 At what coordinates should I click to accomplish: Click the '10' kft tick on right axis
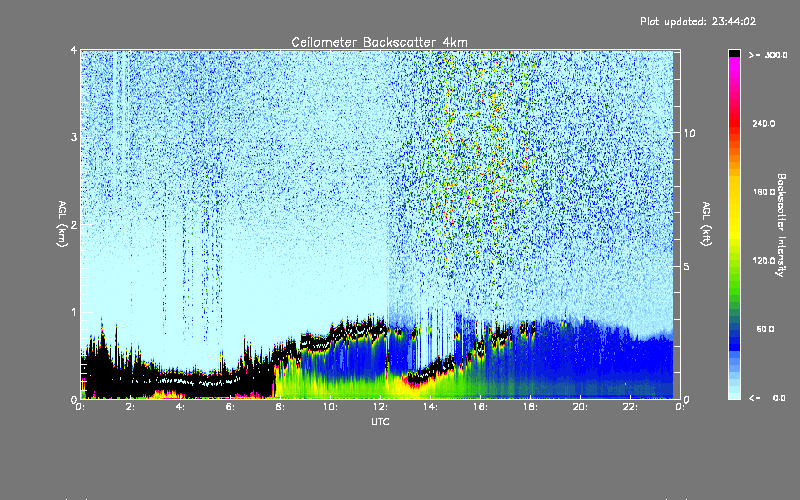(x=689, y=133)
